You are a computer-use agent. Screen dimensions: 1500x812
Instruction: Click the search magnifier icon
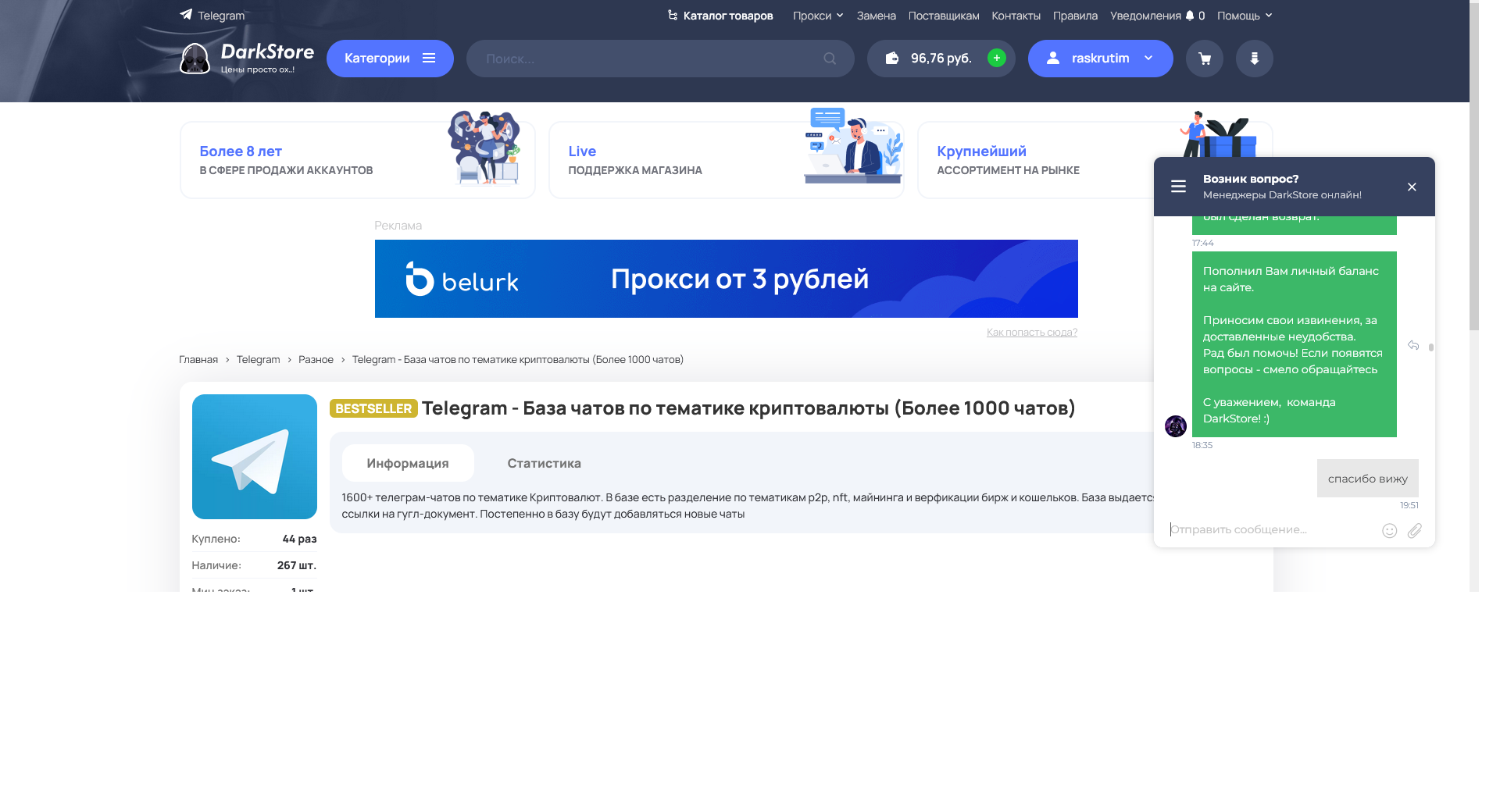pyautogui.click(x=830, y=59)
